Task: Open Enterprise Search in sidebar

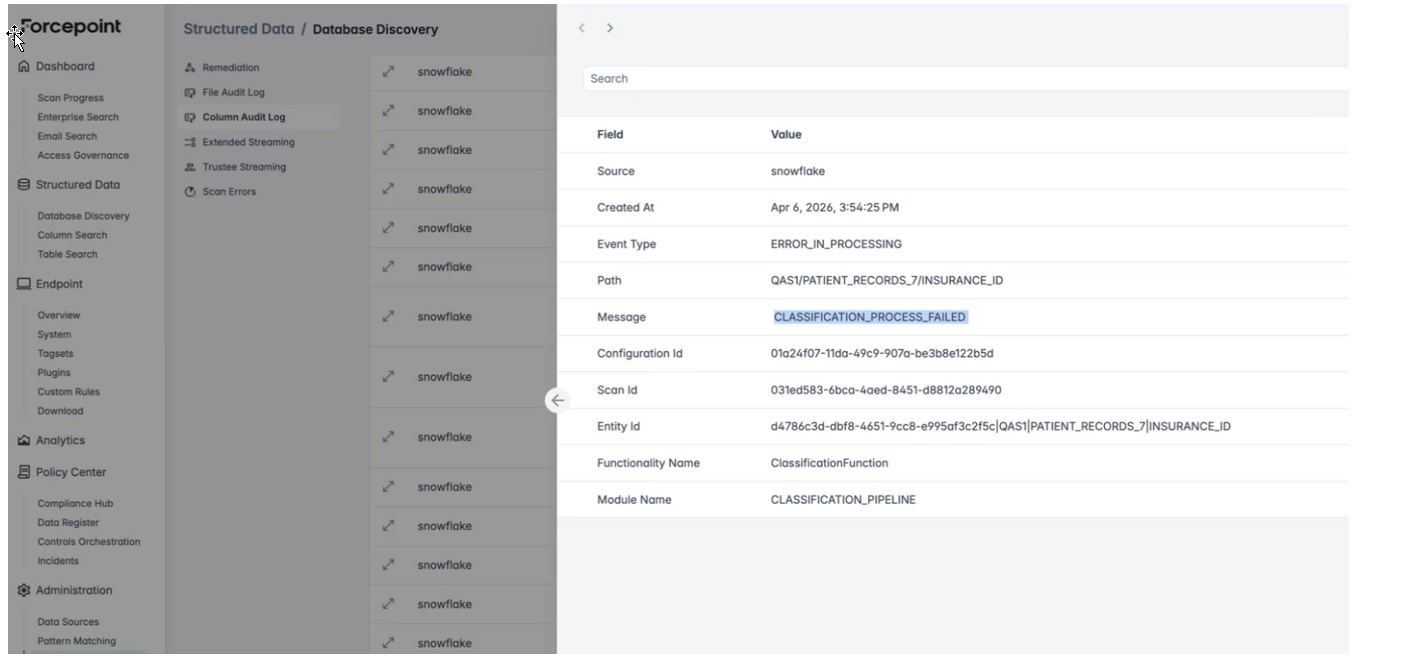Action: 78,117
